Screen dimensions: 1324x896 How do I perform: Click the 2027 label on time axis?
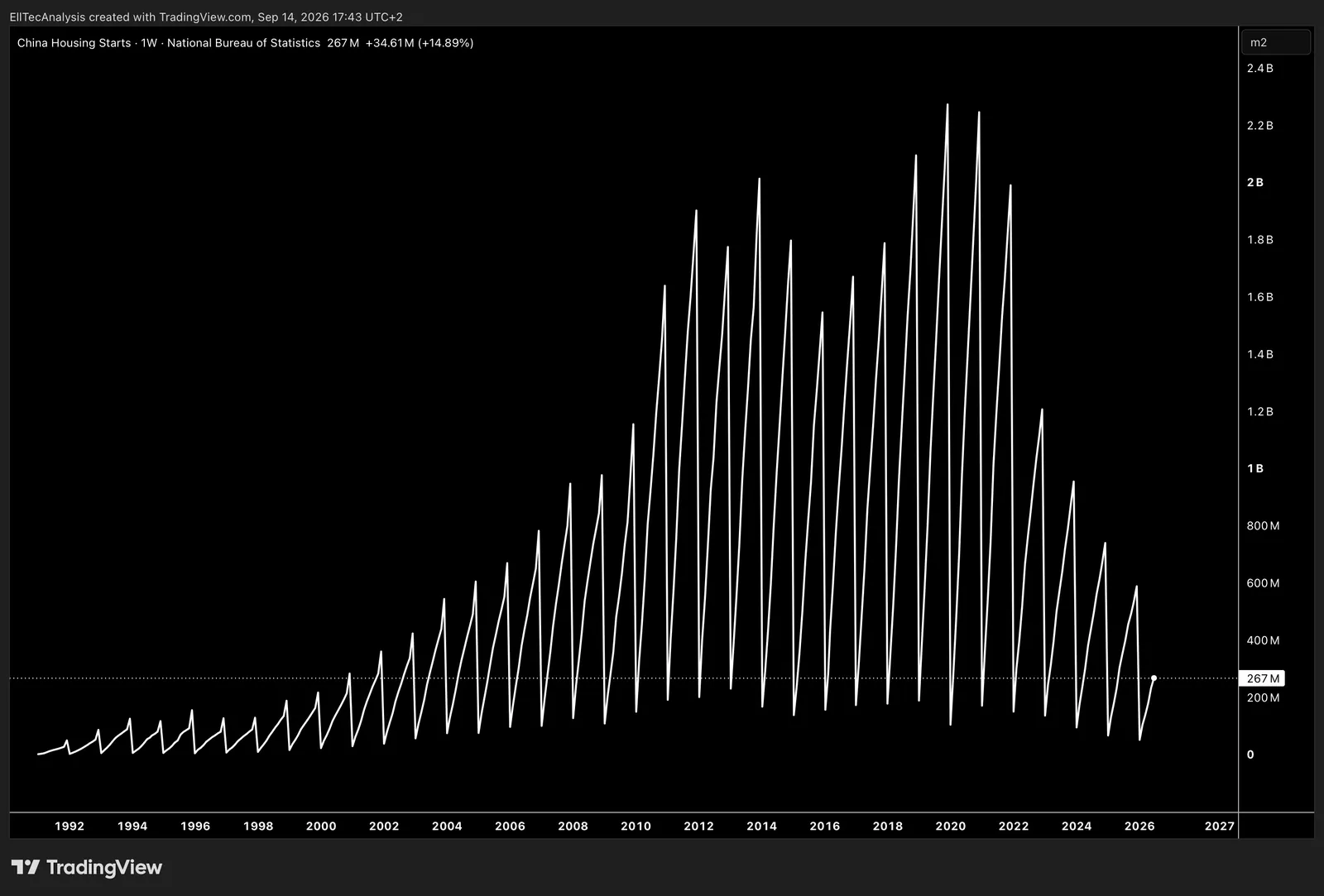1220,826
